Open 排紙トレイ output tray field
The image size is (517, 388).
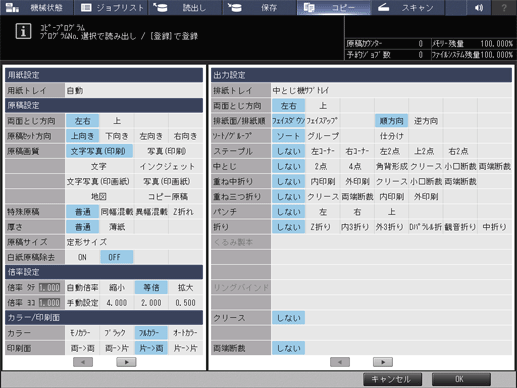click(392, 90)
